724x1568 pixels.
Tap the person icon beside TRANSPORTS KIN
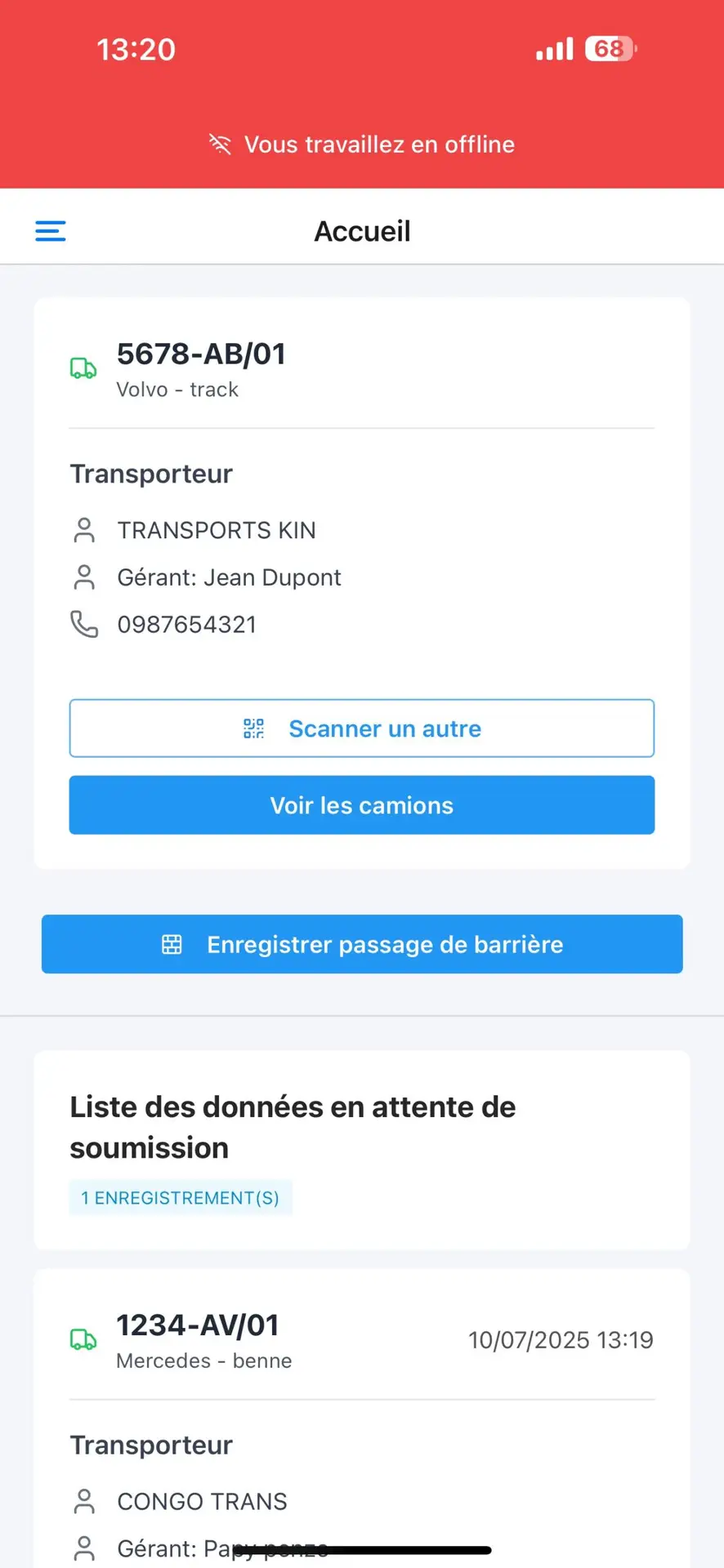click(84, 530)
